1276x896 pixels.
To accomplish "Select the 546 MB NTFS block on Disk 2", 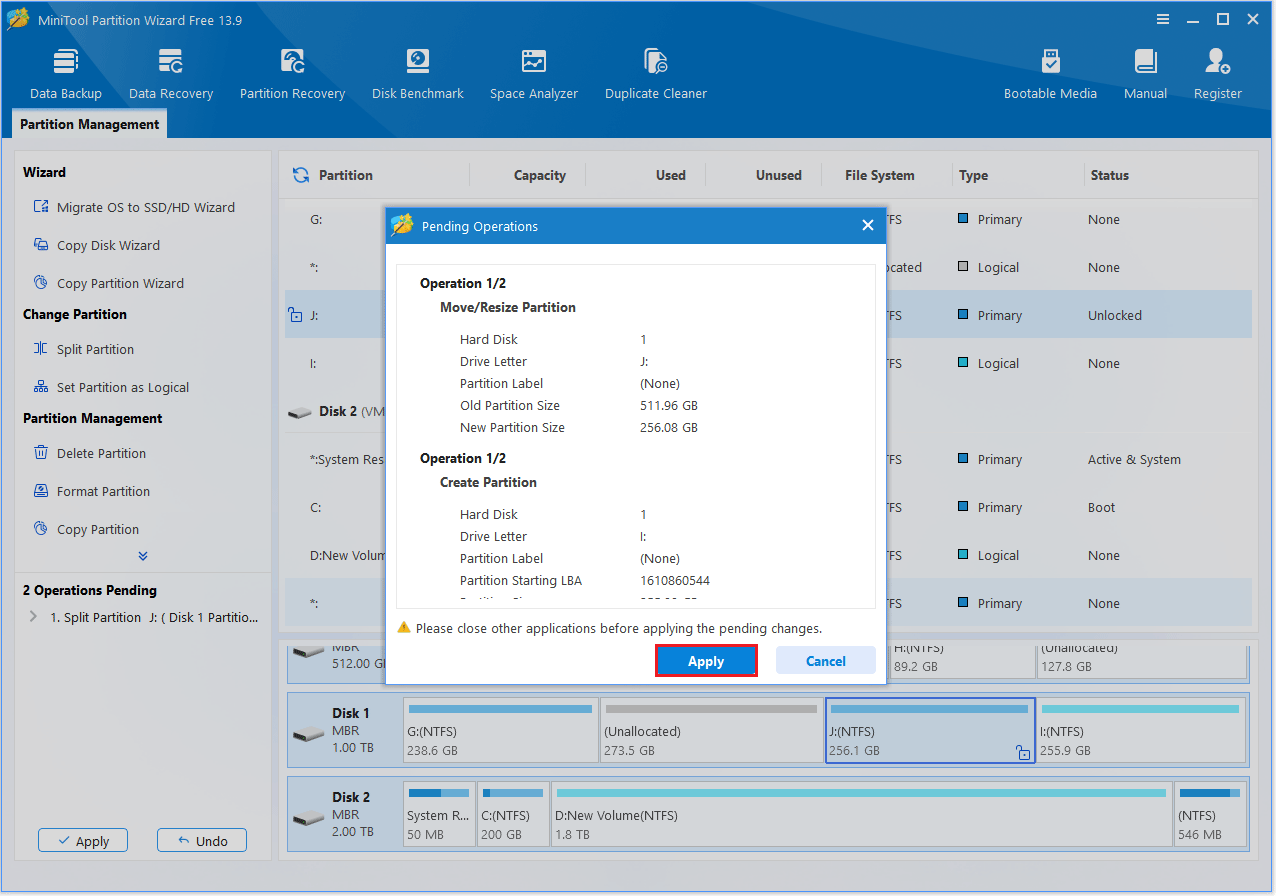I will pos(1210,815).
